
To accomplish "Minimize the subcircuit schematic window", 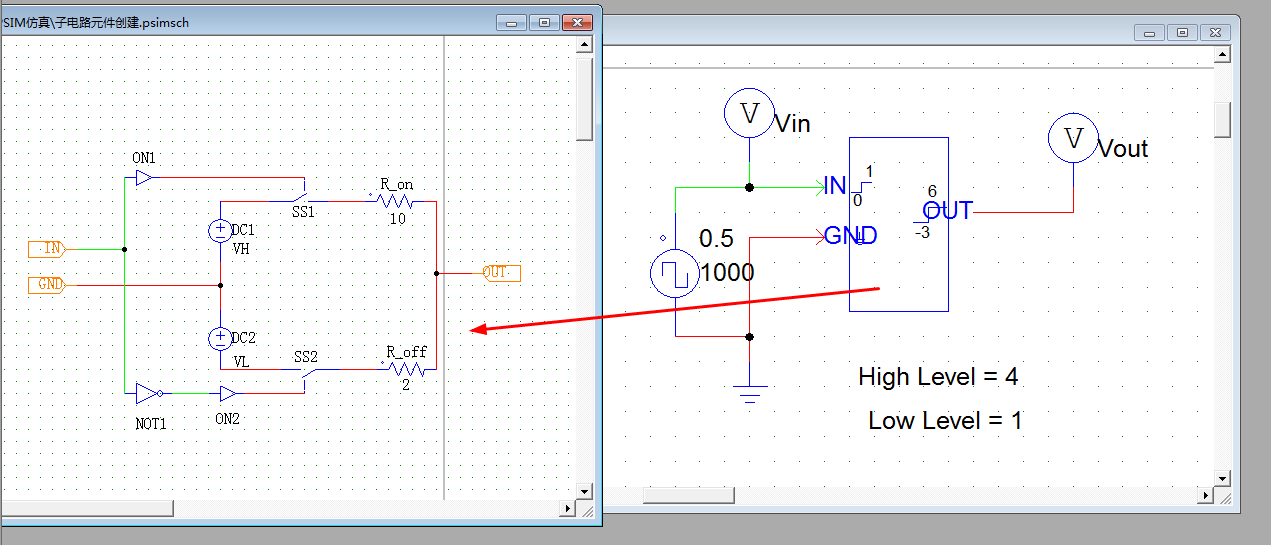I will pos(512,22).
